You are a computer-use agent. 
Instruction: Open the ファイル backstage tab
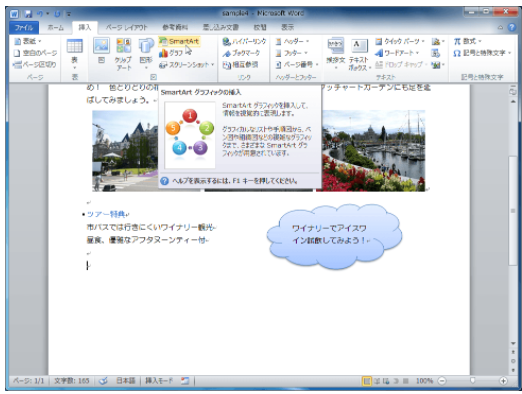coord(24,27)
